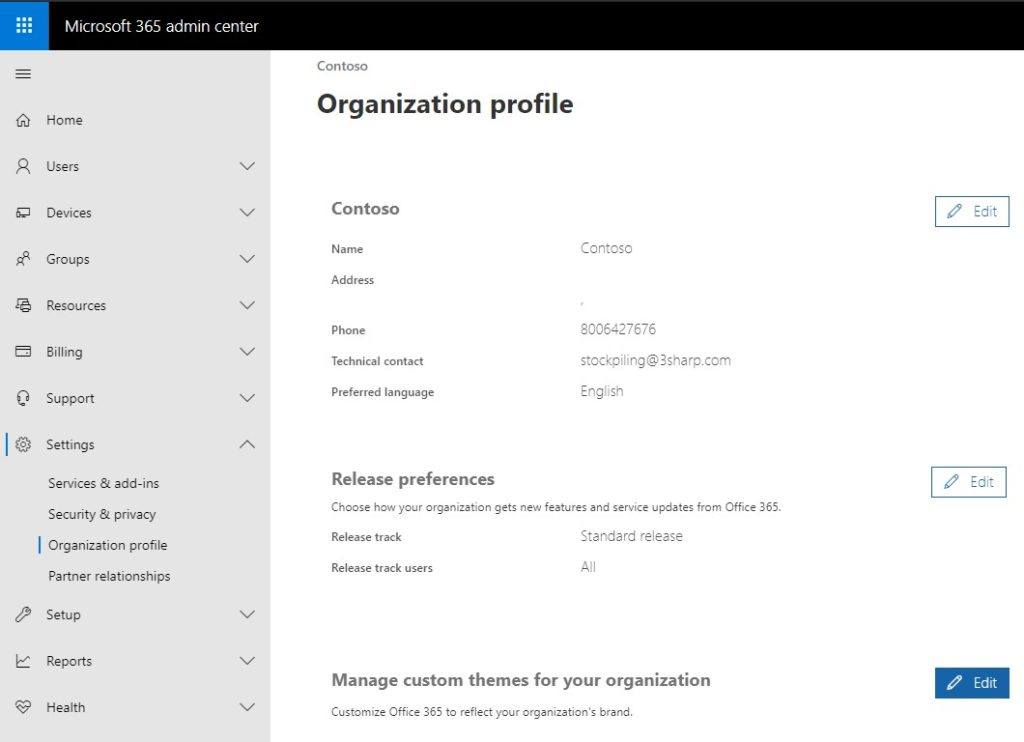Click the Contoso breadcrumb link
Image resolution: width=1024 pixels, height=742 pixels.
click(342, 66)
